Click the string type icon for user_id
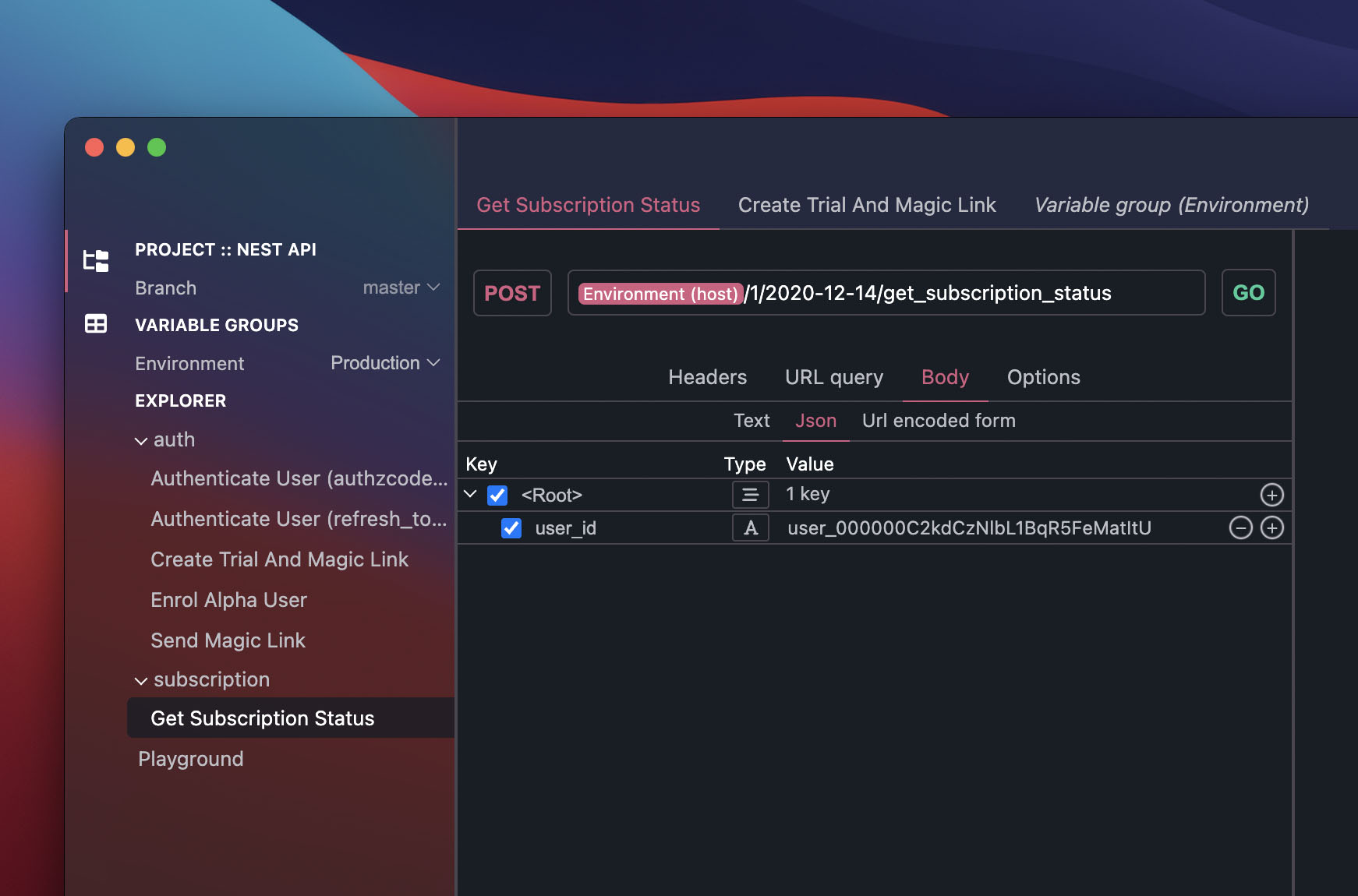1358x896 pixels. (750, 527)
